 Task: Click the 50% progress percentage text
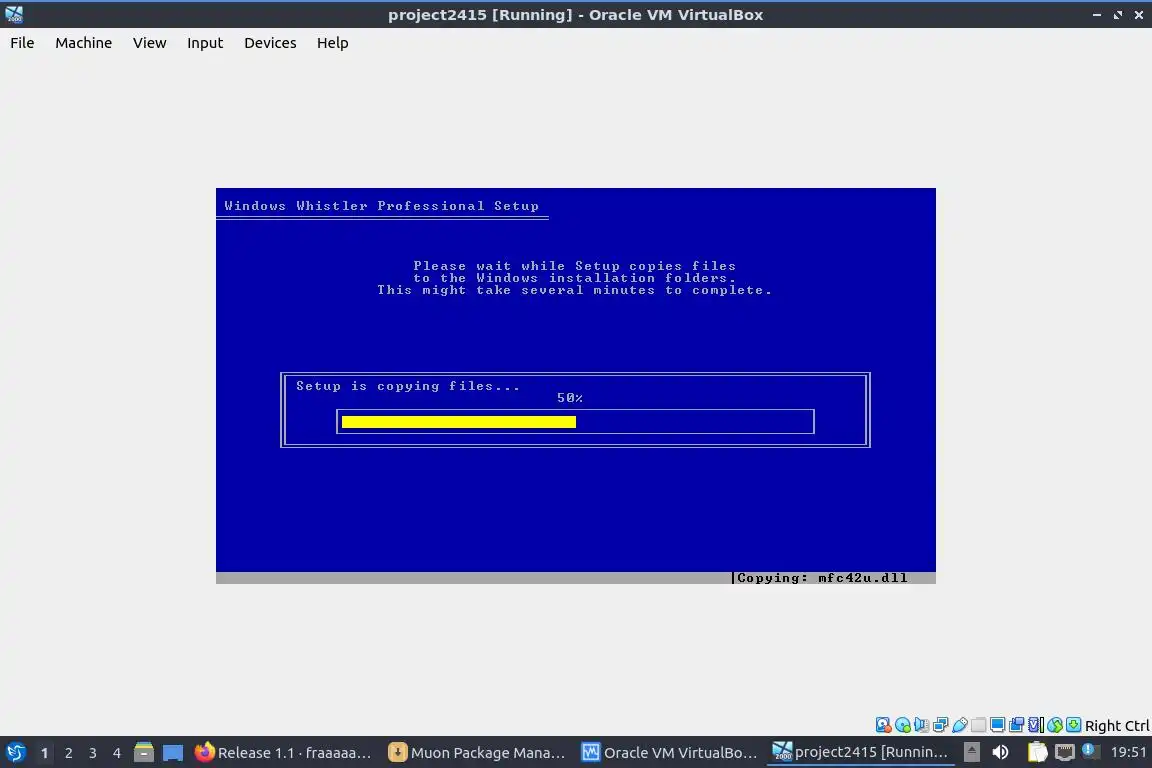(569, 398)
